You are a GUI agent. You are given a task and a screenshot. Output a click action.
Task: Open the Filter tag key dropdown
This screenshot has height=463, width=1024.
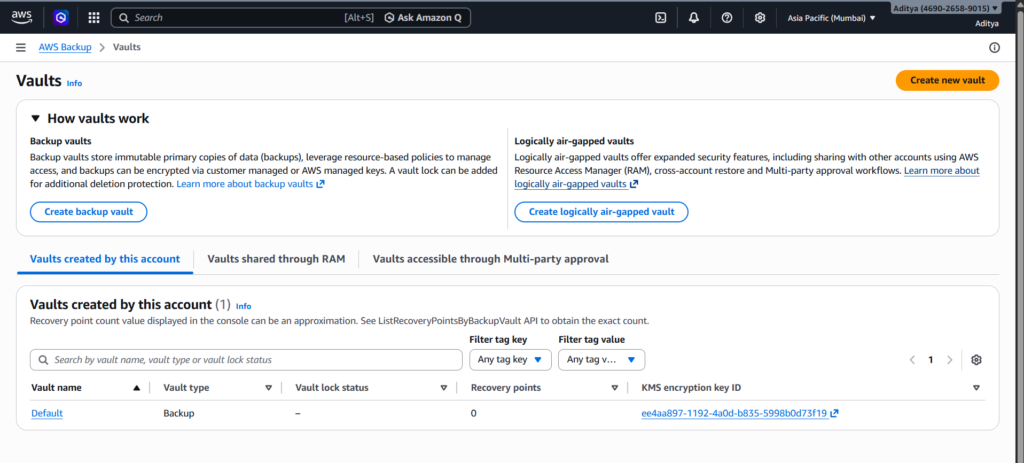(x=510, y=360)
